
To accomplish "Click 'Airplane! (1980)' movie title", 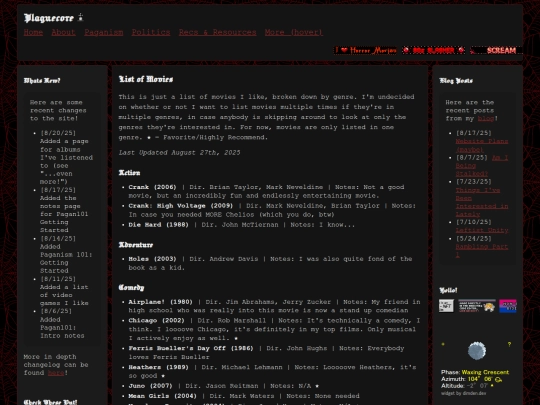I will 160,302.
